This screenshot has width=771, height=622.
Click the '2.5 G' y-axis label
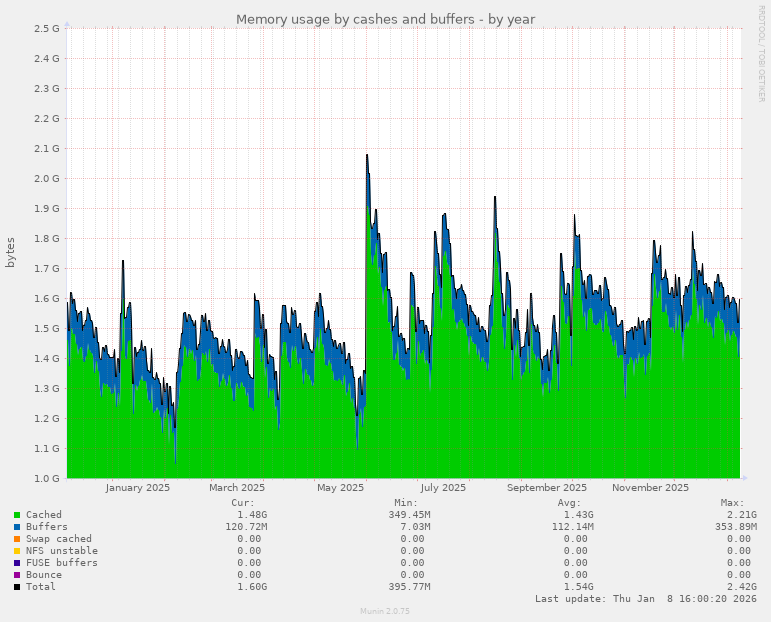point(47,29)
